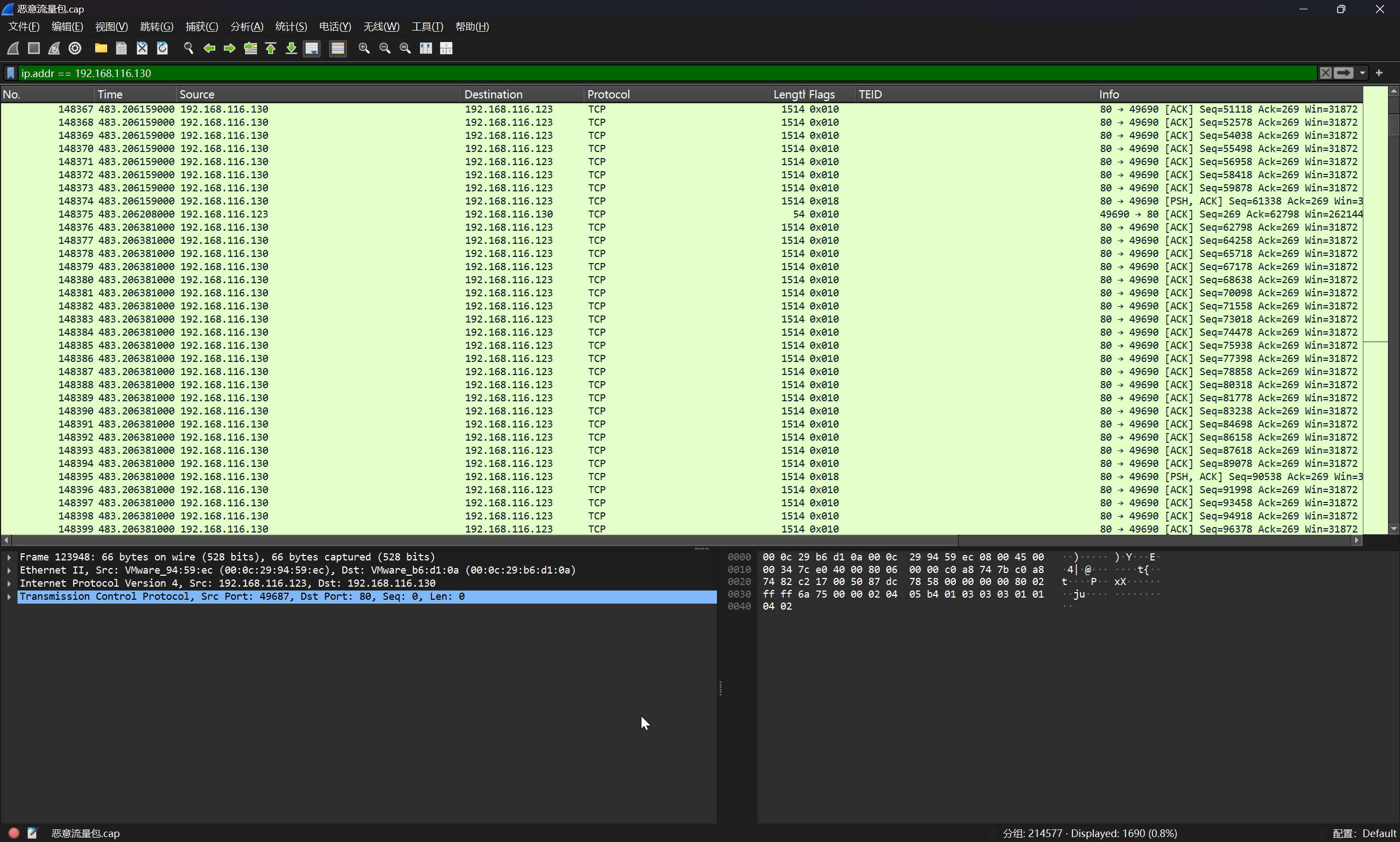1400x842 pixels.
Task: Open capture options gear icon
Action: 75,48
